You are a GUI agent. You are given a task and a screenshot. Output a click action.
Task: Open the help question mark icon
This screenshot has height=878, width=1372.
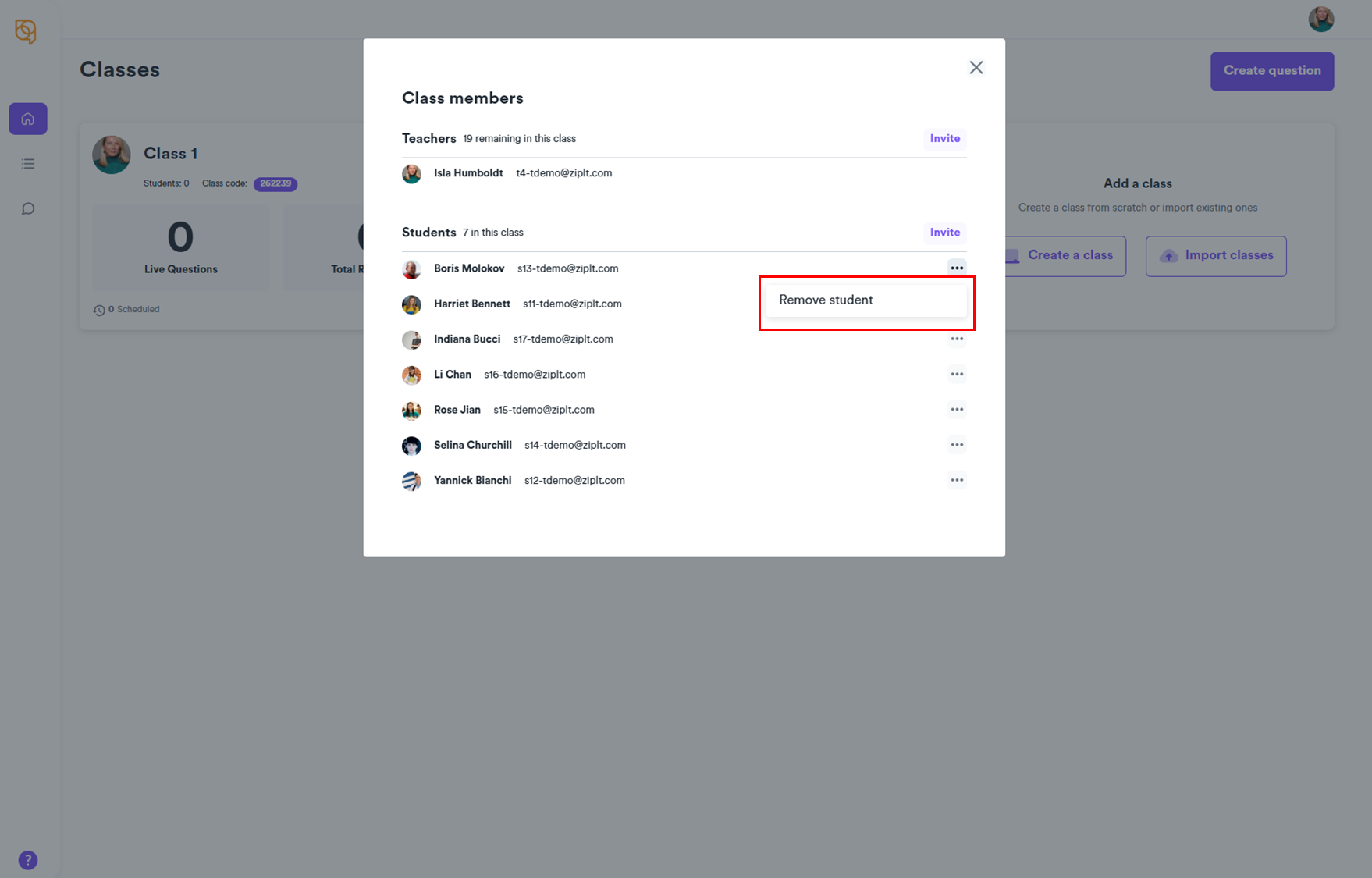point(28,860)
